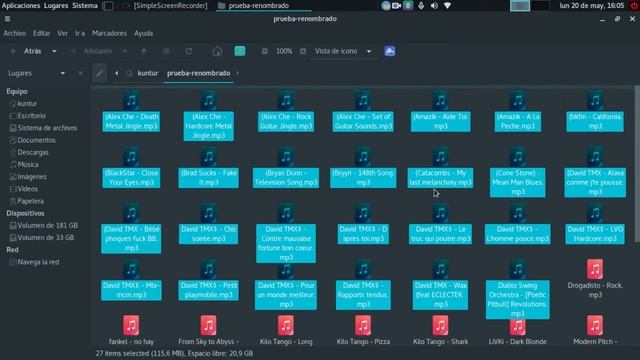The image size is (640, 360).
Task: Switch to SimpleScreenRecorder in the taskbar
Action: pos(165,5)
